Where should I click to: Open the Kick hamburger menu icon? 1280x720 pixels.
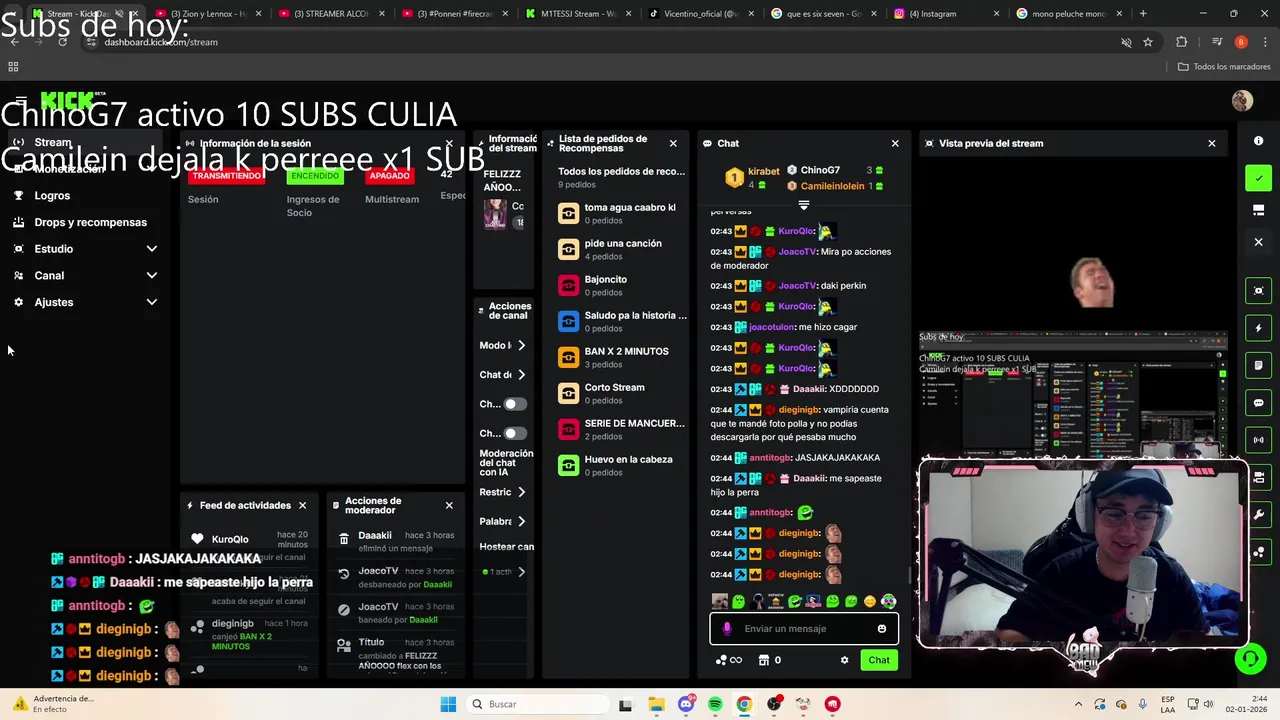click(21, 100)
